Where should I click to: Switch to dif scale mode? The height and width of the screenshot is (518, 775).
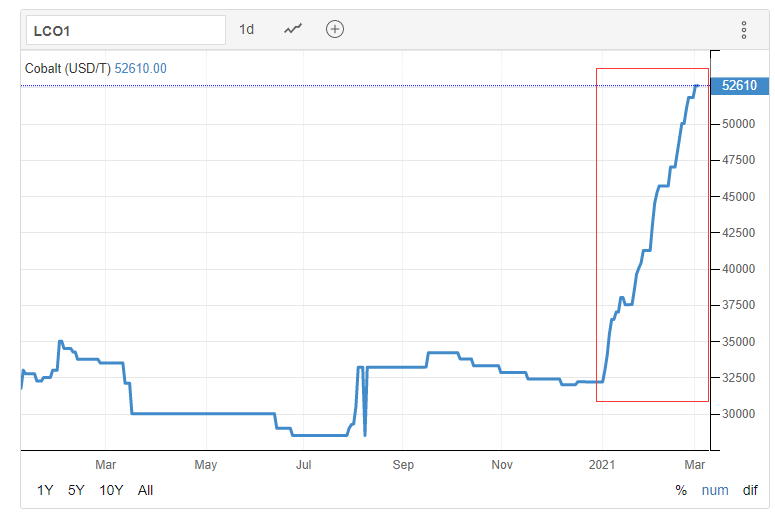[x=750, y=490]
